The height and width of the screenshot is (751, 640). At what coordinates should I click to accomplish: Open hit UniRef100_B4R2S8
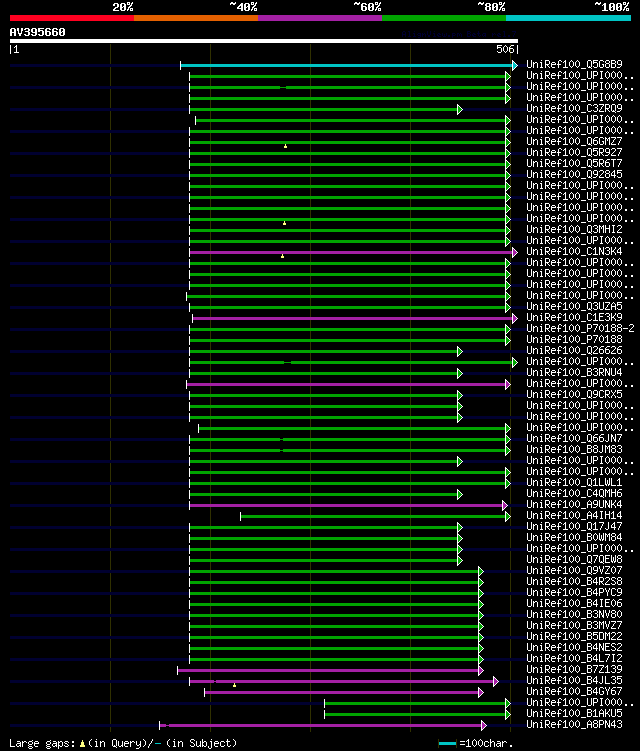(x=574, y=582)
